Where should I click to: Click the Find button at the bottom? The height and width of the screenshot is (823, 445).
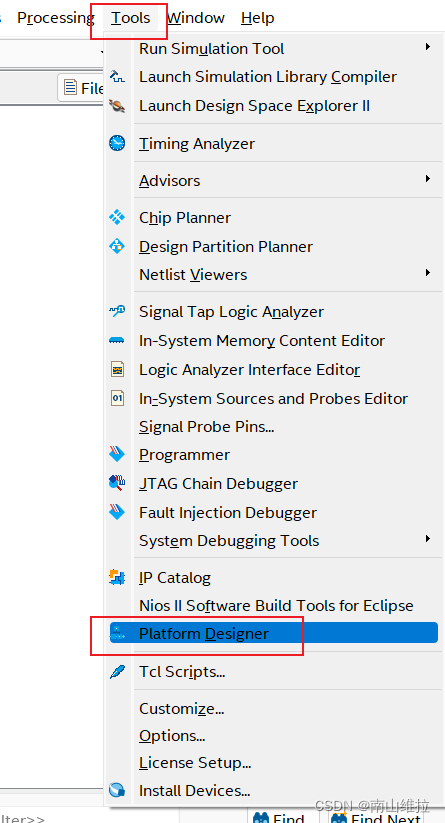[x=279, y=817]
